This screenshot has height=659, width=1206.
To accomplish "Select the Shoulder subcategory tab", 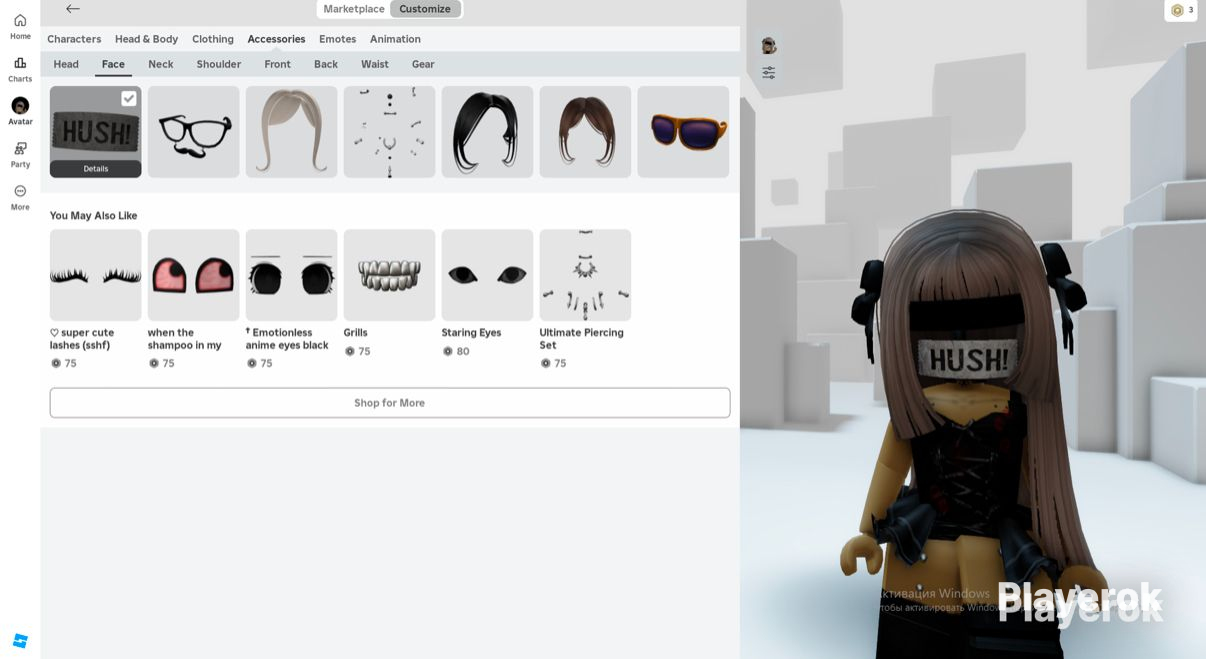I will click(219, 64).
